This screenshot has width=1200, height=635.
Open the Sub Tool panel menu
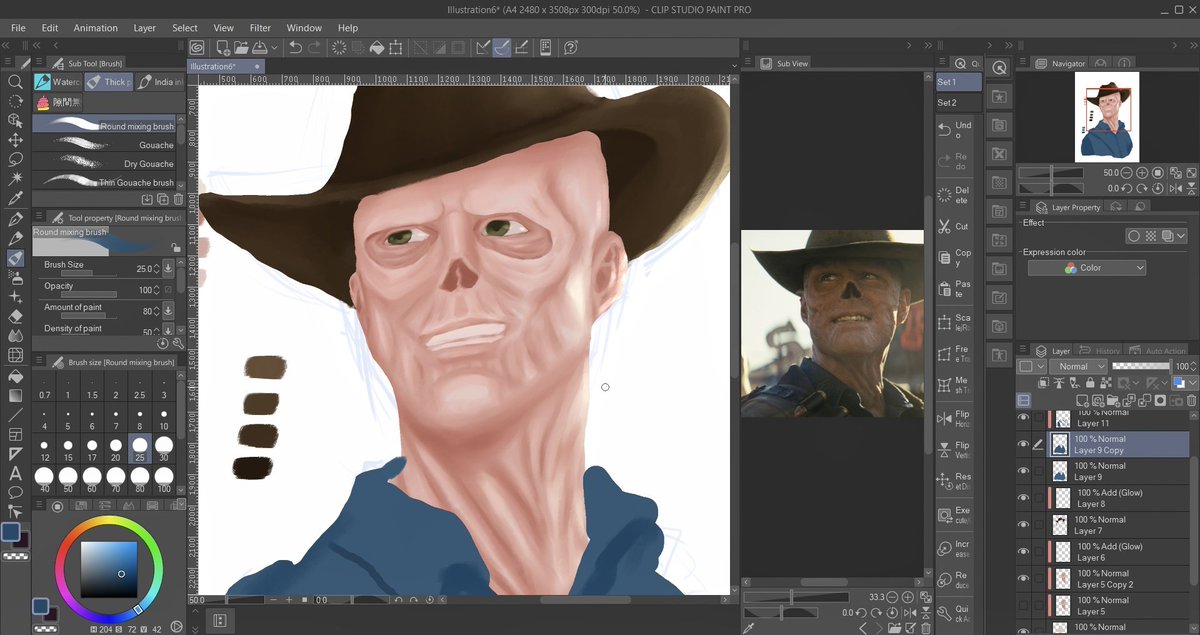click(x=39, y=63)
